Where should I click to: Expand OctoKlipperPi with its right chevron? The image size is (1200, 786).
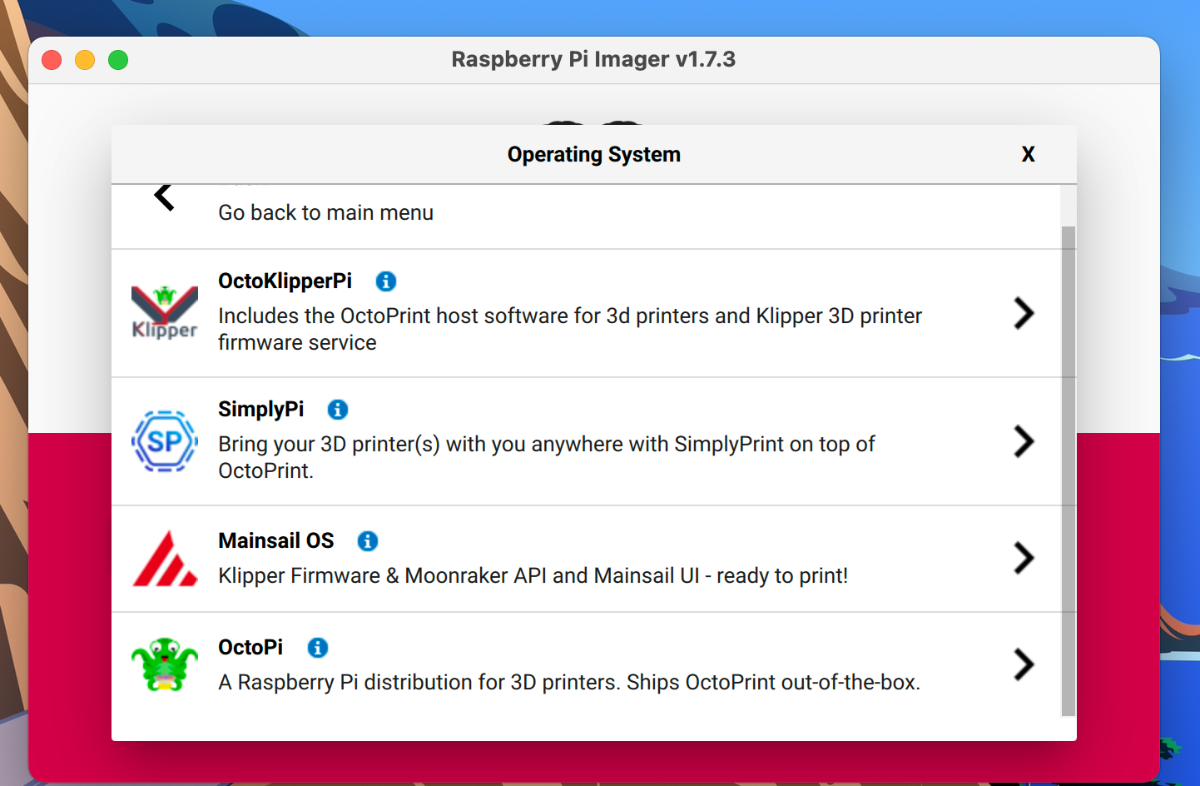(x=1023, y=313)
